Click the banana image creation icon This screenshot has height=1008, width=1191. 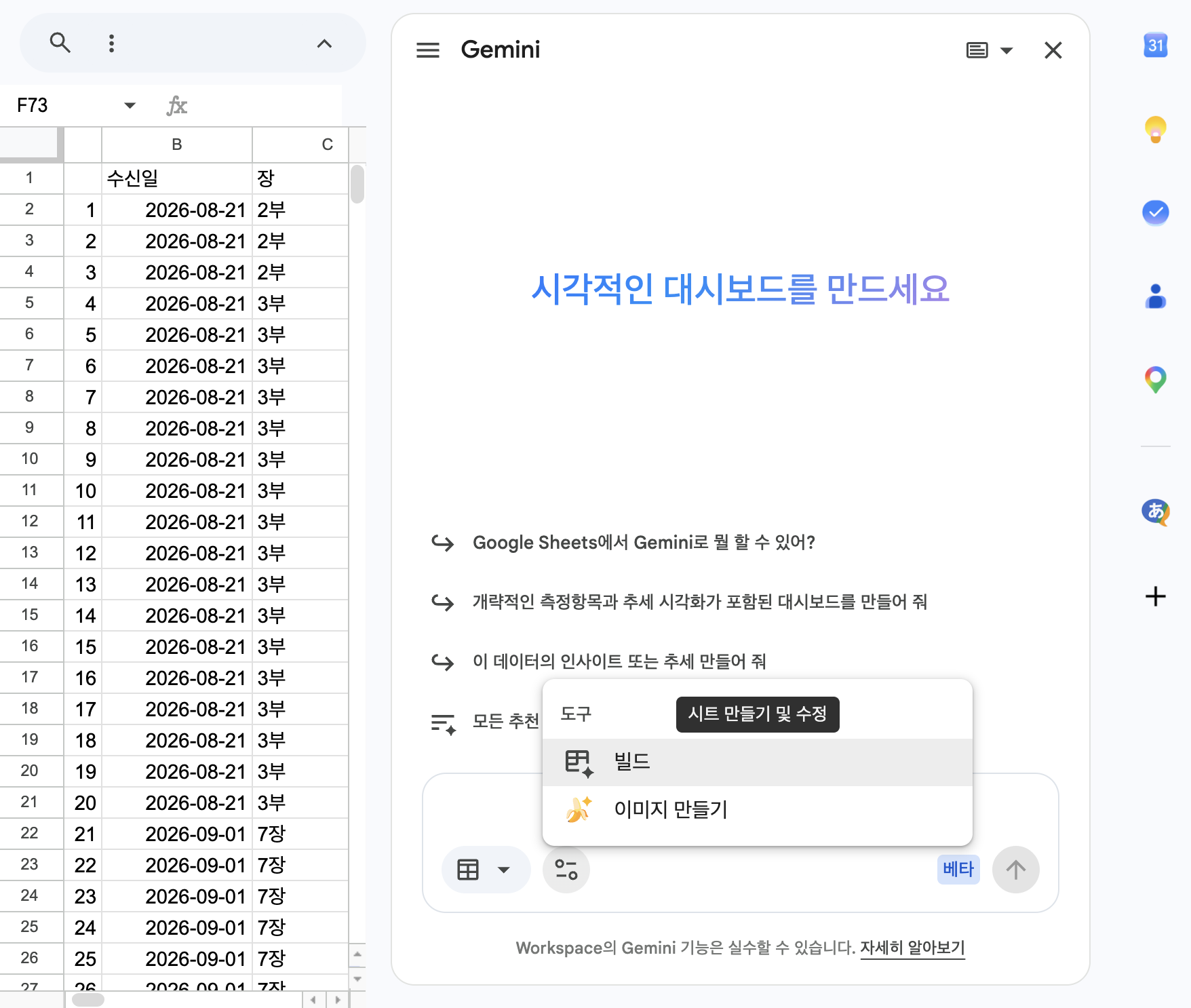(x=579, y=809)
